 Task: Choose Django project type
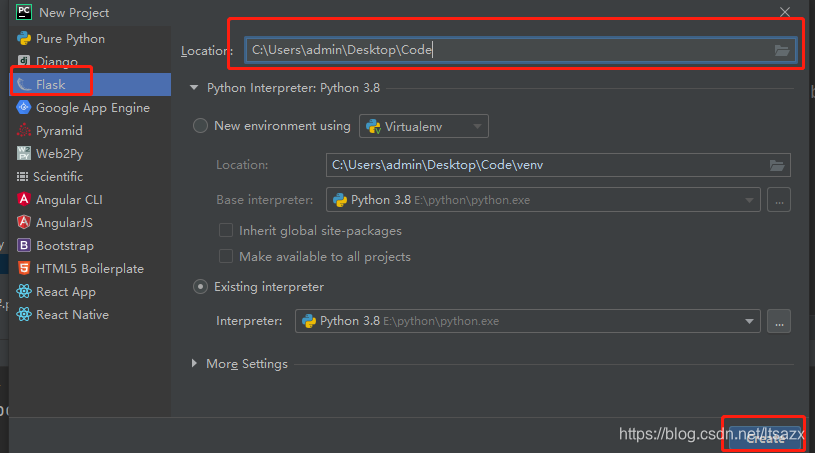click(x=90, y=61)
